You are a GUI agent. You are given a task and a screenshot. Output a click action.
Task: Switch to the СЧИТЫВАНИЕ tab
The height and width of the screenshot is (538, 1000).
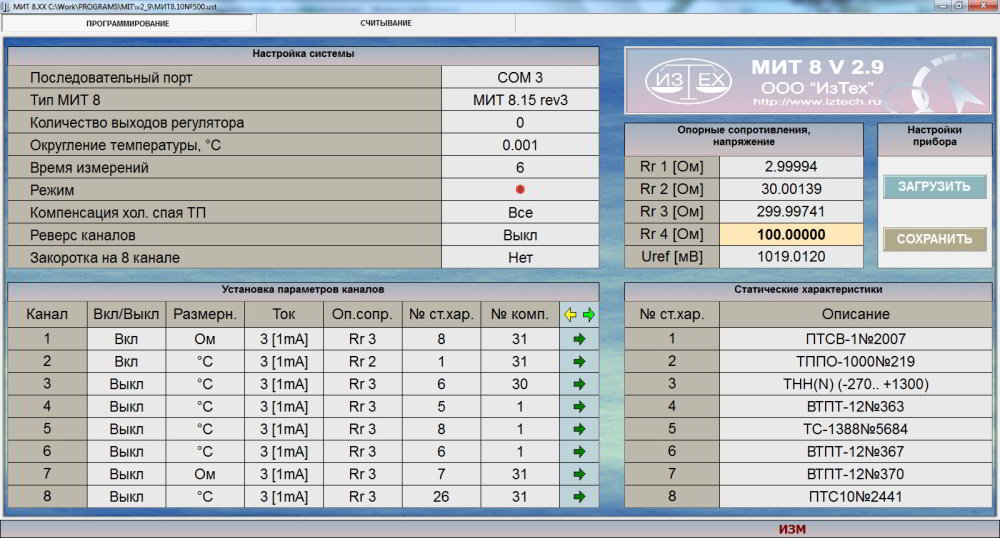(x=385, y=23)
